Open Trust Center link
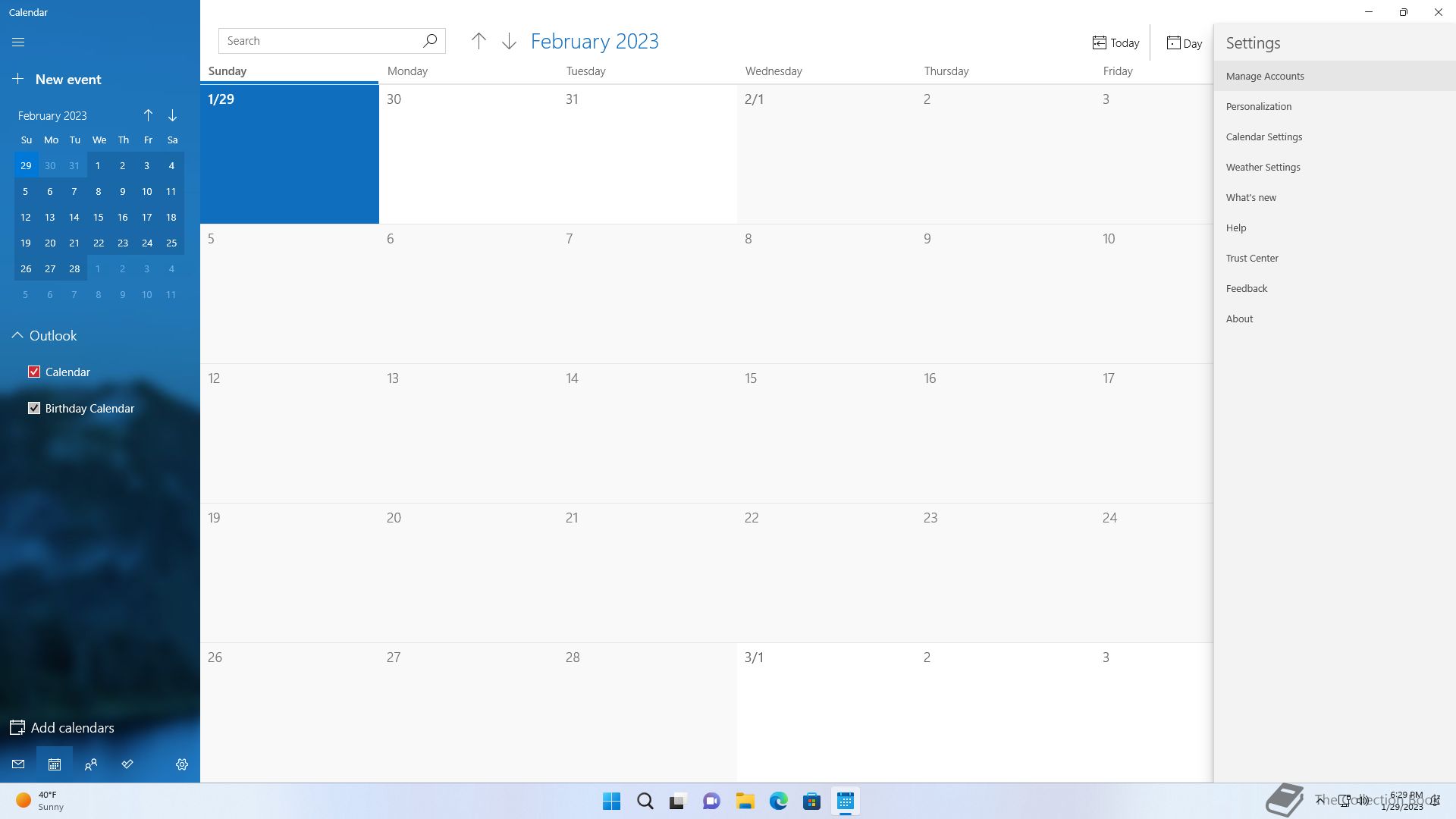1456x819 pixels. (x=1335, y=258)
